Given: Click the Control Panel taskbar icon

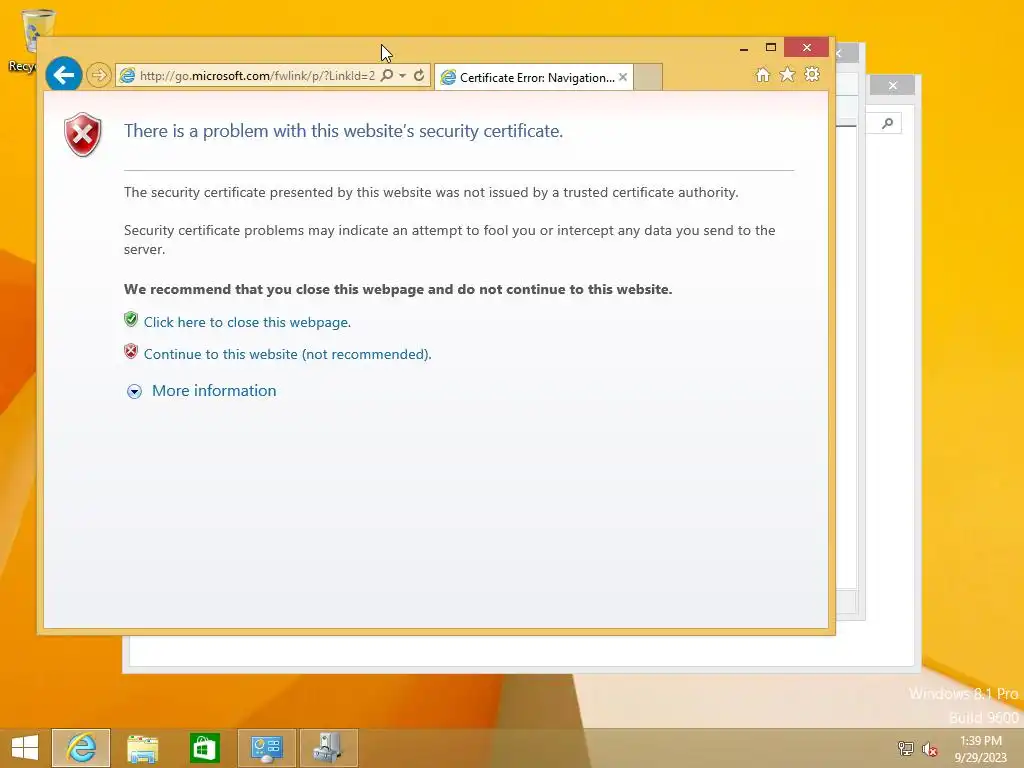Looking at the screenshot, I should click(x=266, y=748).
